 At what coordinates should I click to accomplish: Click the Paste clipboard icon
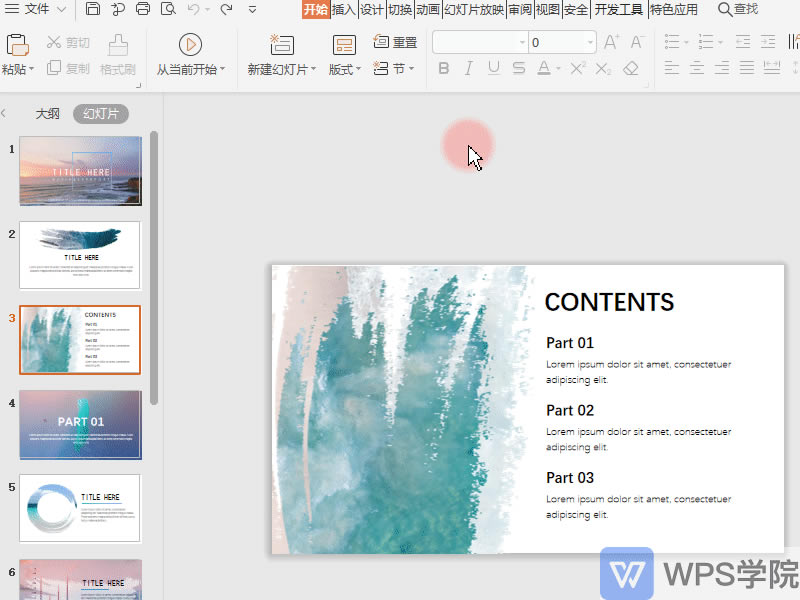tap(17, 44)
